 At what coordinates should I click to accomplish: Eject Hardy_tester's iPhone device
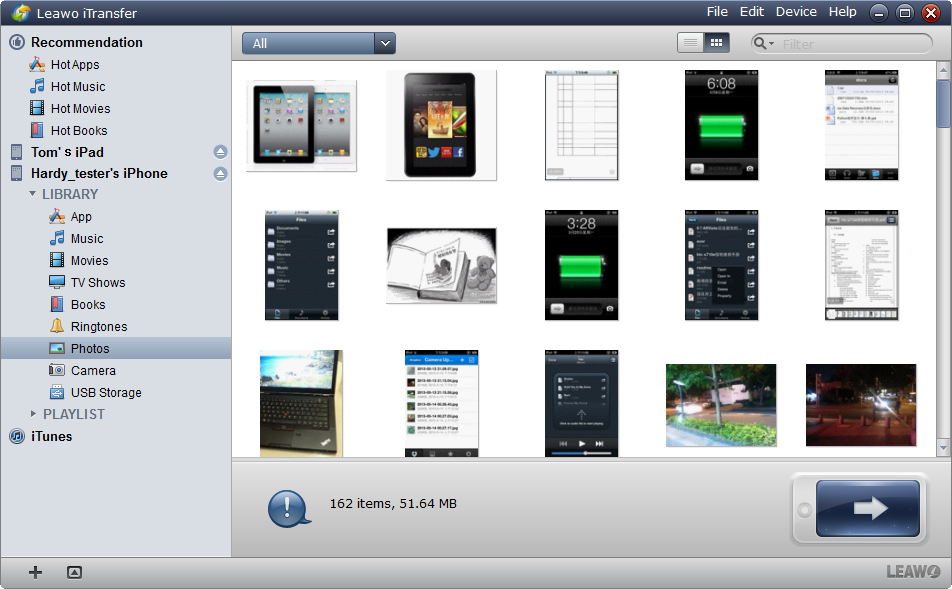coord(220,174)
